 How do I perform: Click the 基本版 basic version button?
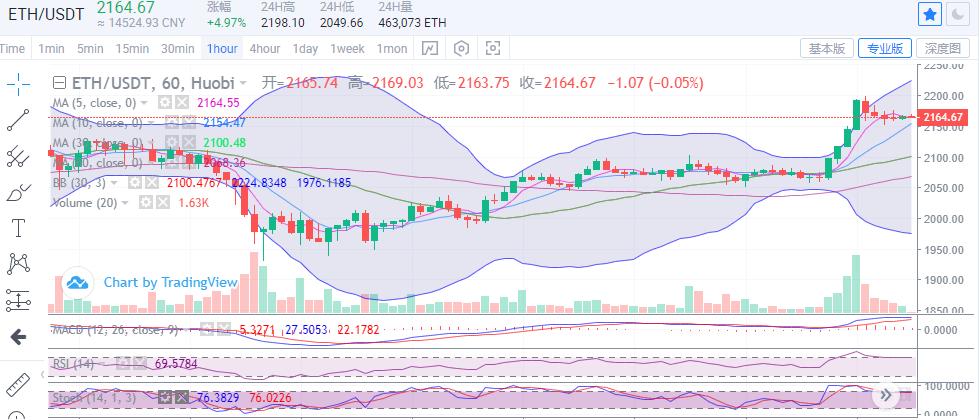(827, 48)
